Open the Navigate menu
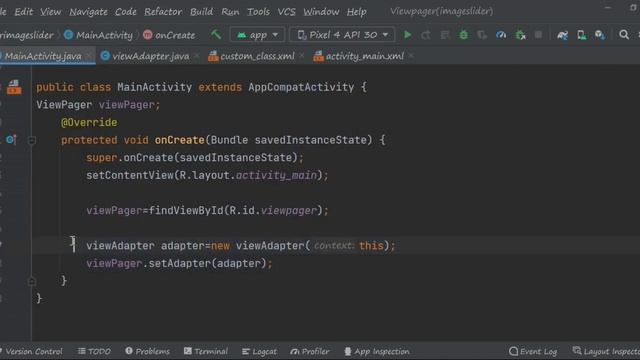This screenshot has height=360, width=640. click(x=88, y=12)
